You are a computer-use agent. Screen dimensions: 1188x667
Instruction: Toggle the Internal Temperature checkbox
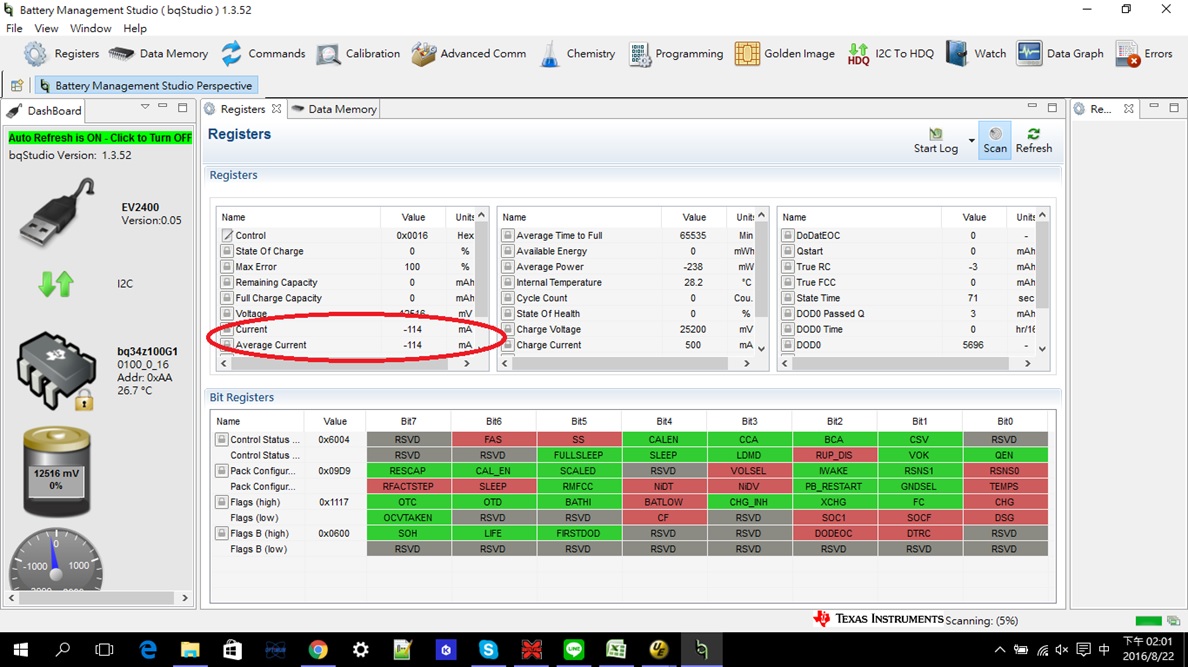click(508, 282)
